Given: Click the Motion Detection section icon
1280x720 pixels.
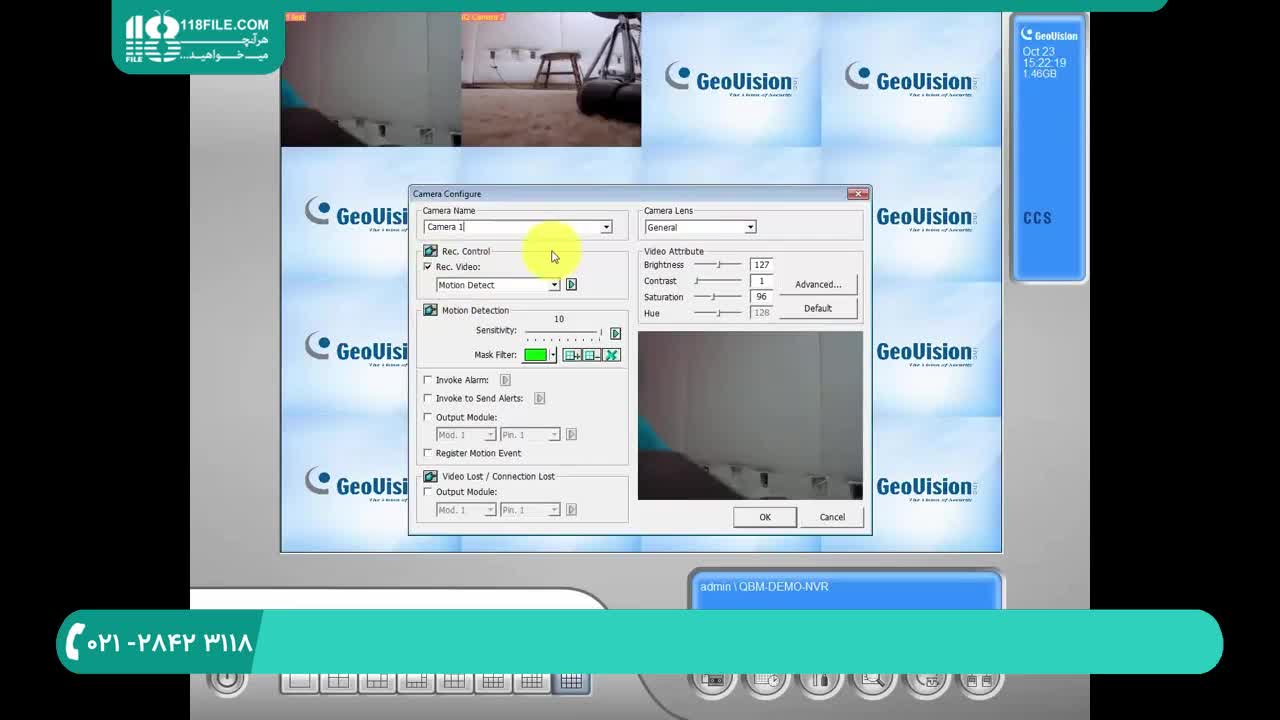Looking at the screenshot, I should click(430, 310).
